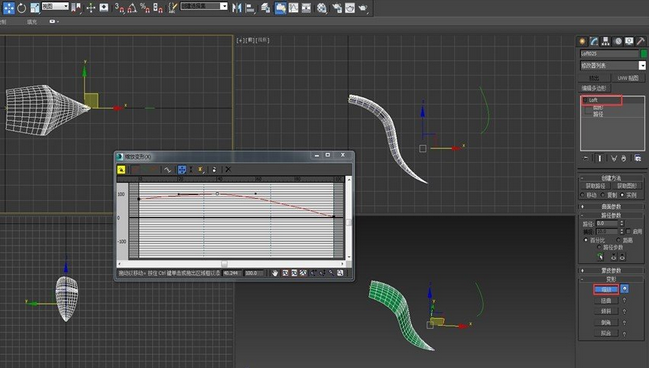
Task: Select the Create tab in the command panel
Action: coord(582,41)
